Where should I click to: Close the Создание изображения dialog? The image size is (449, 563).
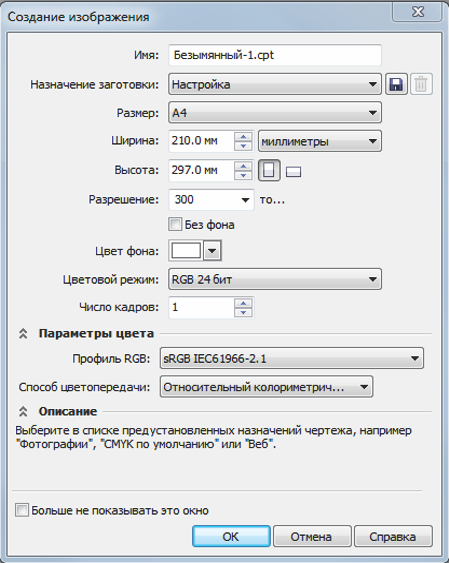(418, 12)
